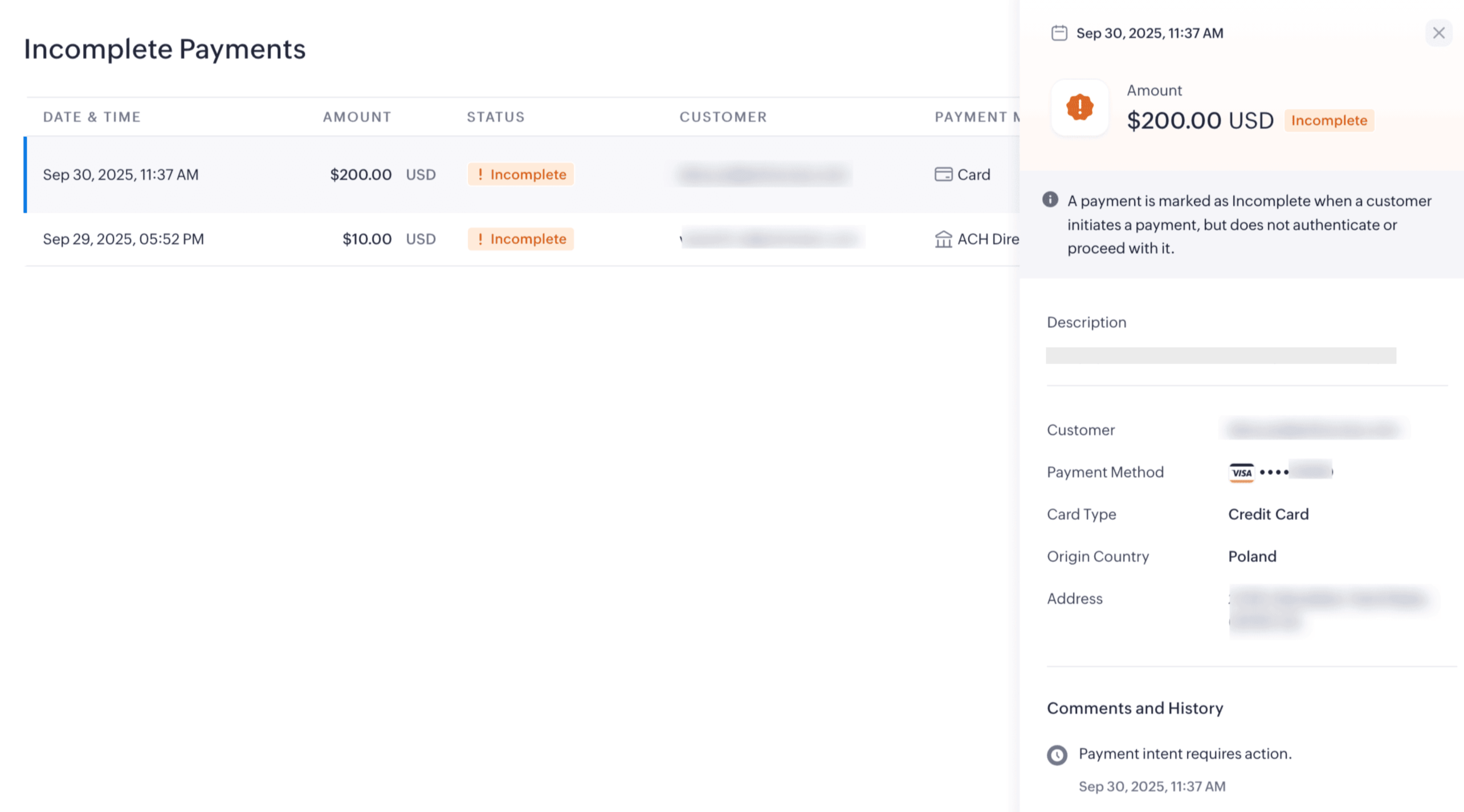Click the calendar icon beside panel date
Screen dimensions: 1464x812
tap(1059, 33)
